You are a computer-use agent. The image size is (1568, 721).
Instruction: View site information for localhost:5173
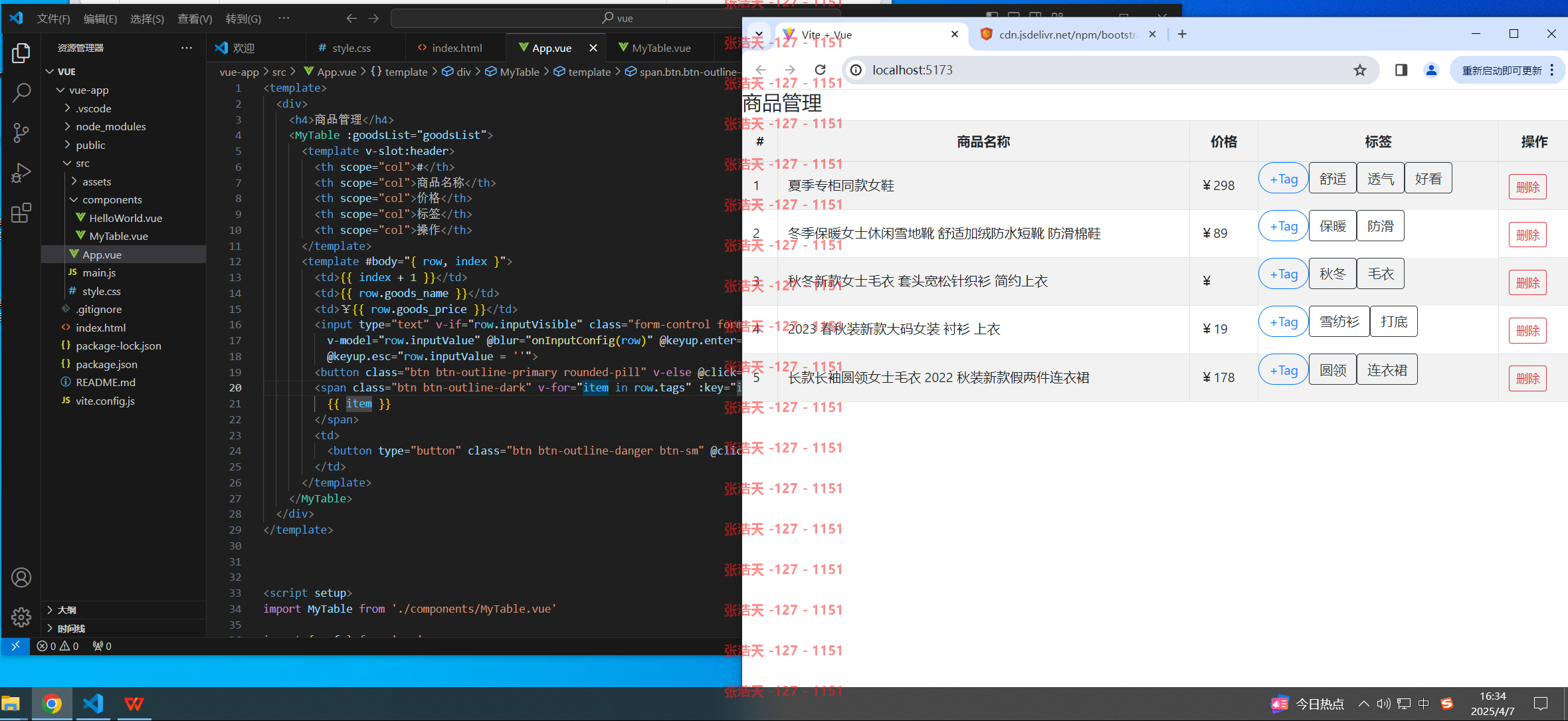tap(857, 70)
